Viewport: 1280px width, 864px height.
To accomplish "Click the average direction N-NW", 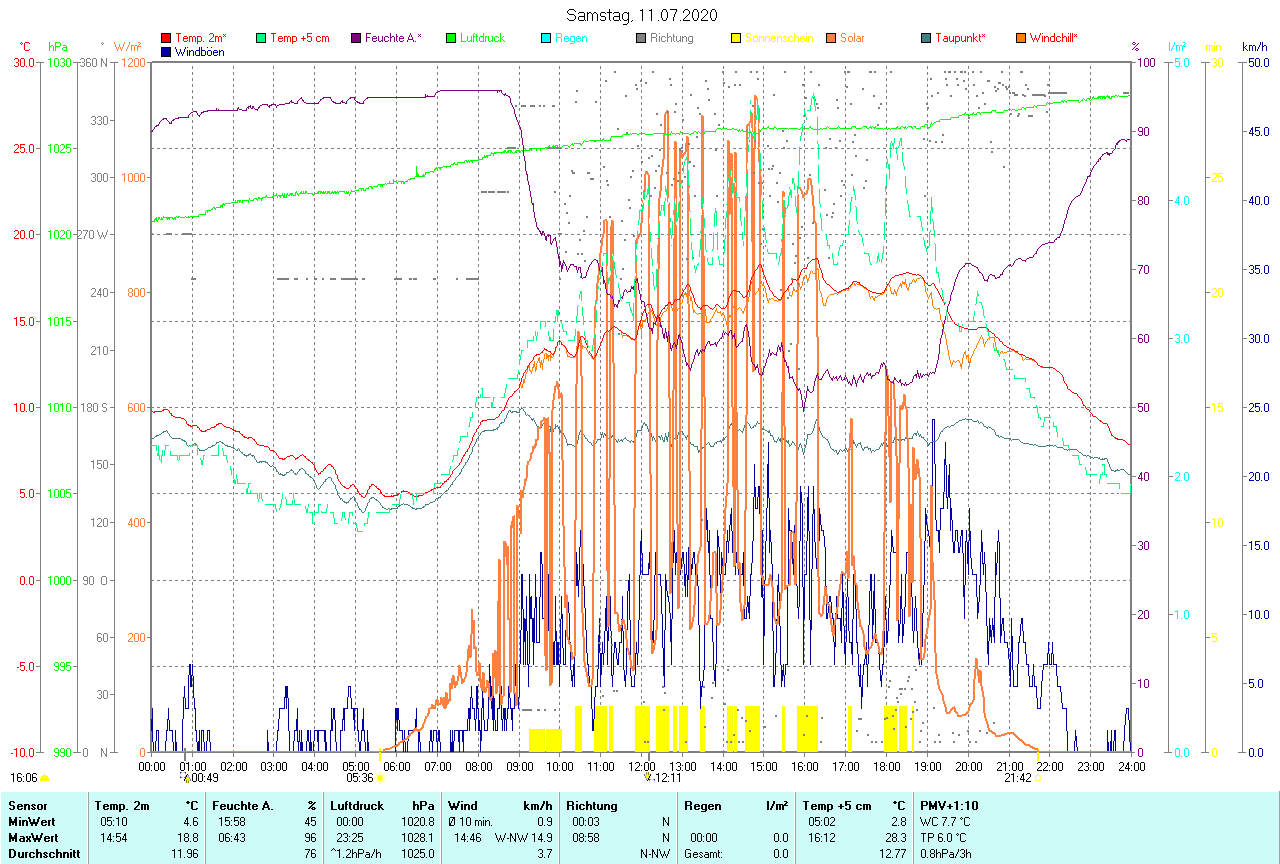I will 655,854.
